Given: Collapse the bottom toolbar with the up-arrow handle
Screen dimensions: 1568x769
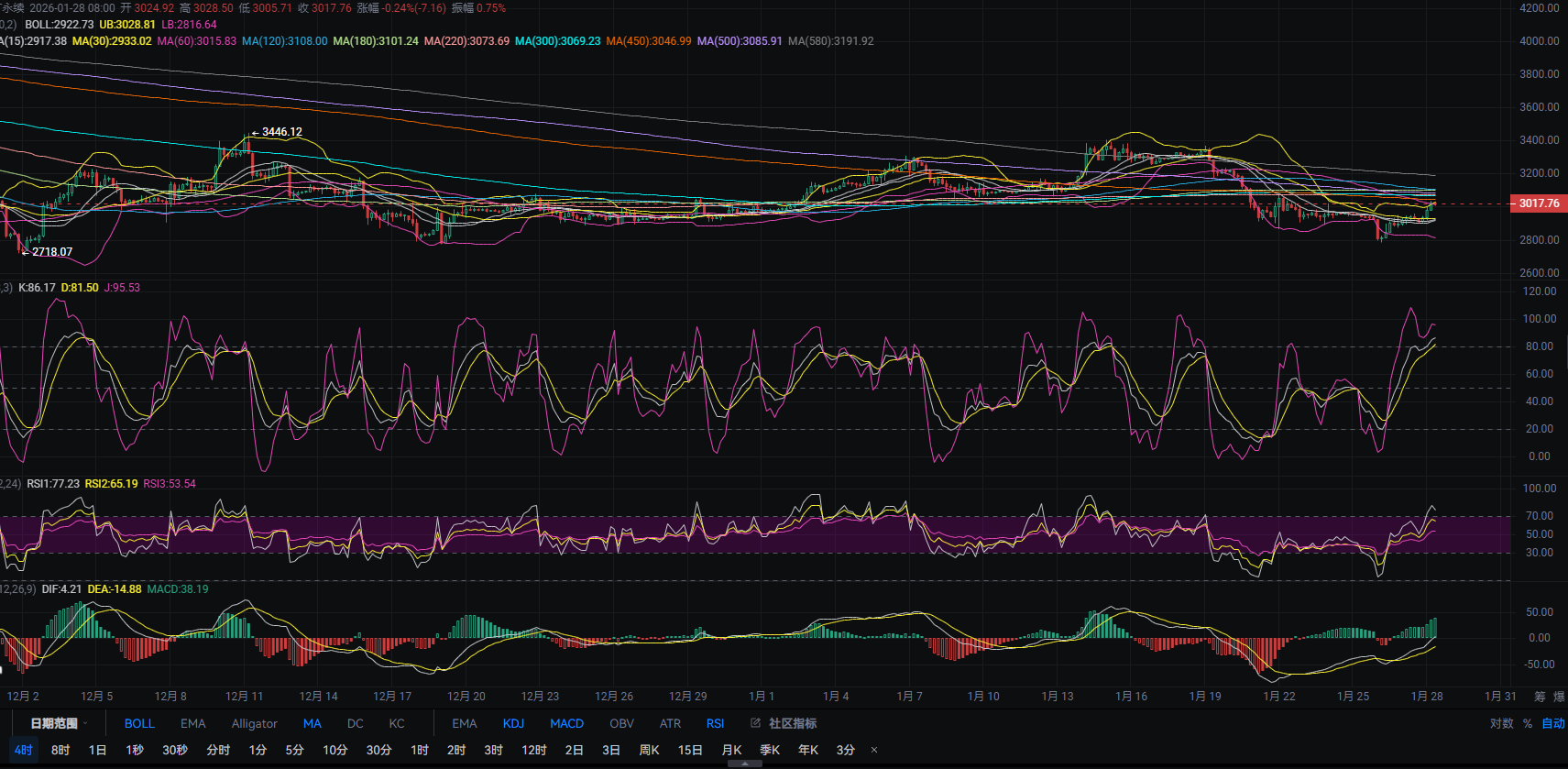Looking at the screenshot, I should point(745,763).
